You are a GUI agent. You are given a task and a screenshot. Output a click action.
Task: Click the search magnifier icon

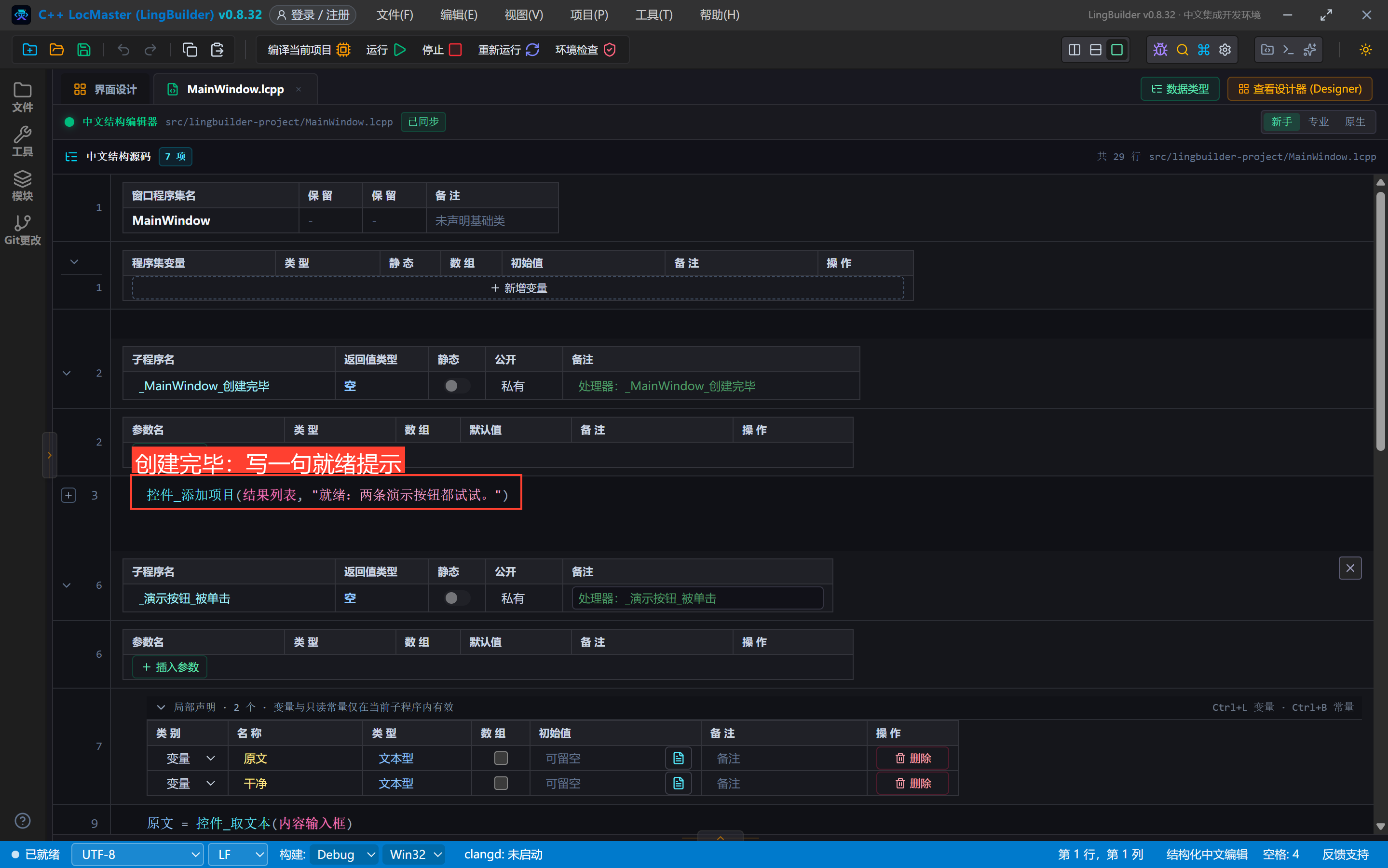point(1182,50)
